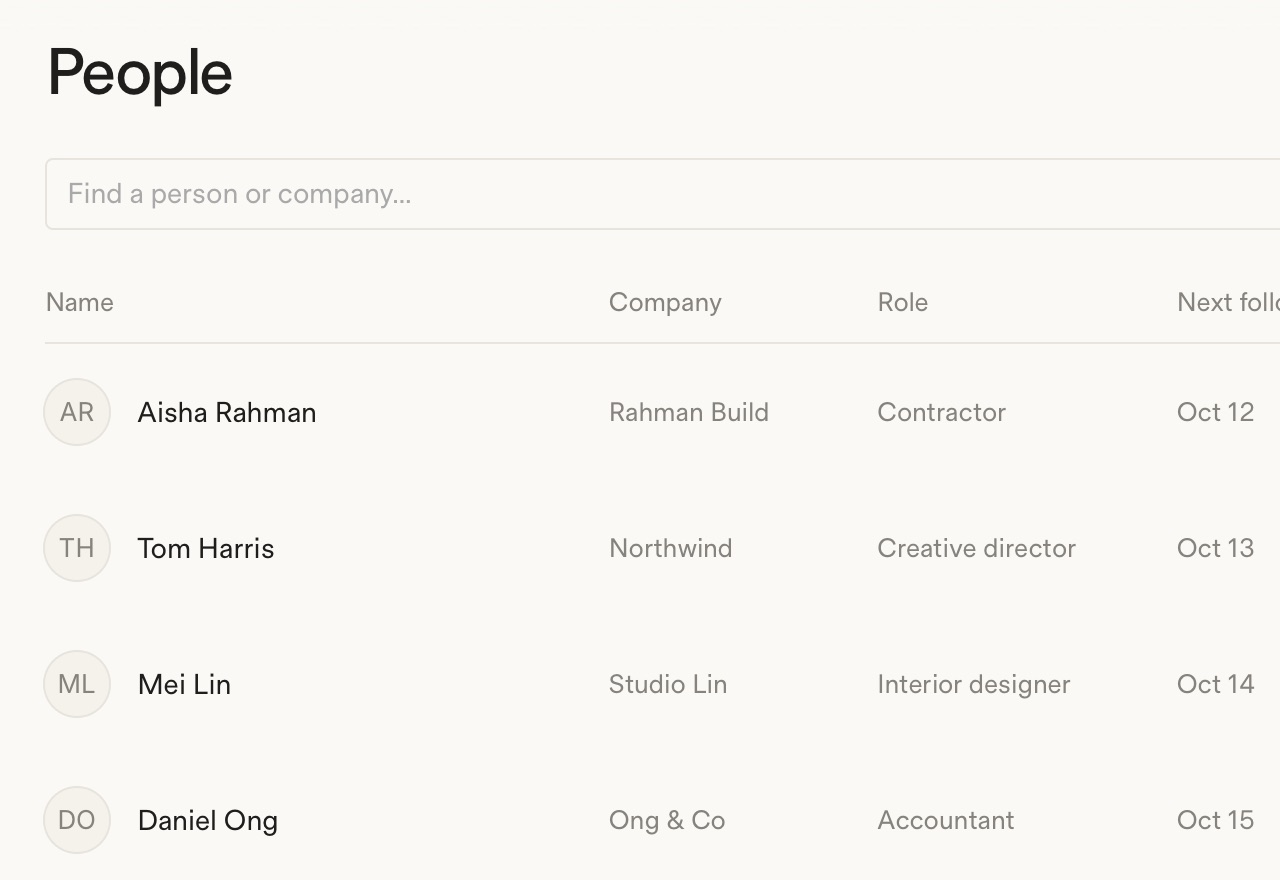Viewport: 1280px width, 880px height.
Task: Open Tom Harris's TH avatar
Action: tap(77, 548)
